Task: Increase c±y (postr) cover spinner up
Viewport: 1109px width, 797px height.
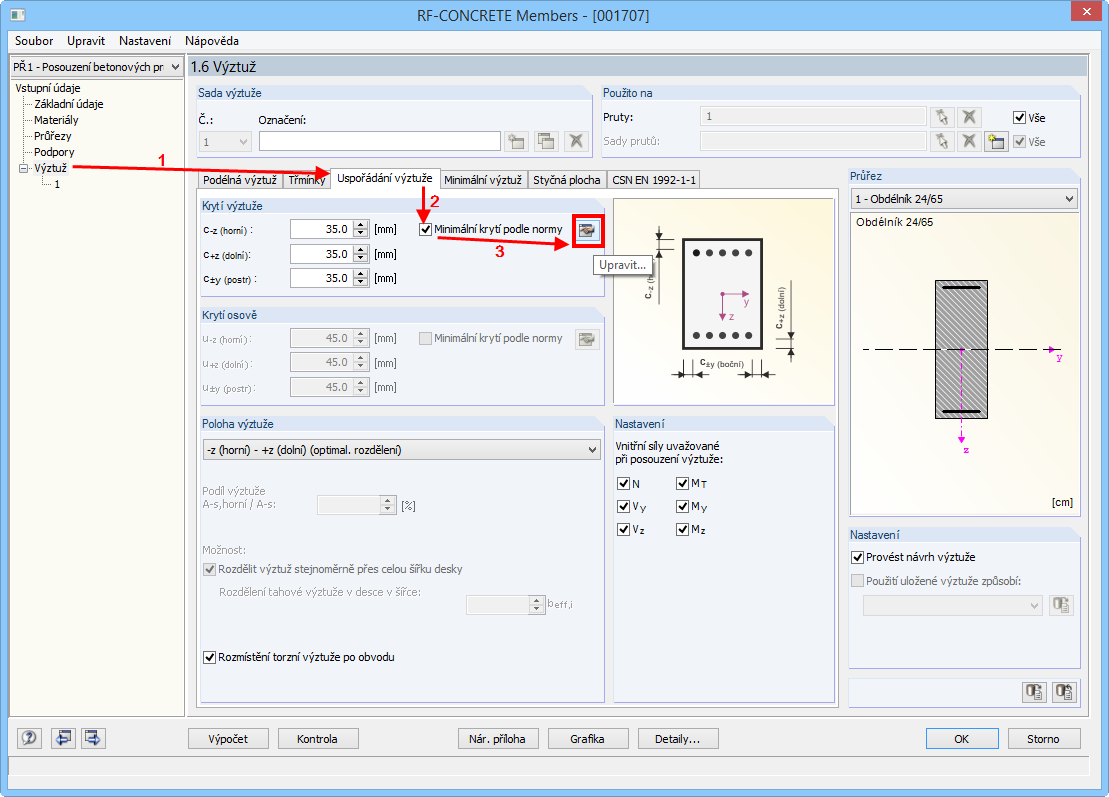Action: pos(361,274)
